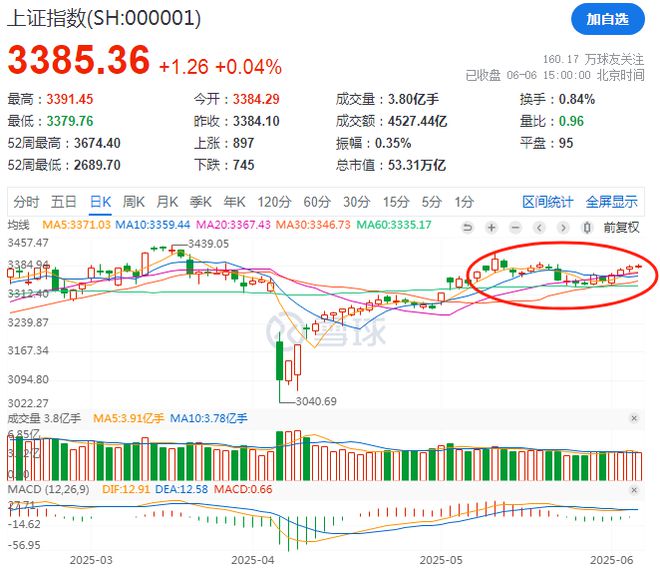
Task: Click the 3439.05 high price marker
Action: pos(208,244)
